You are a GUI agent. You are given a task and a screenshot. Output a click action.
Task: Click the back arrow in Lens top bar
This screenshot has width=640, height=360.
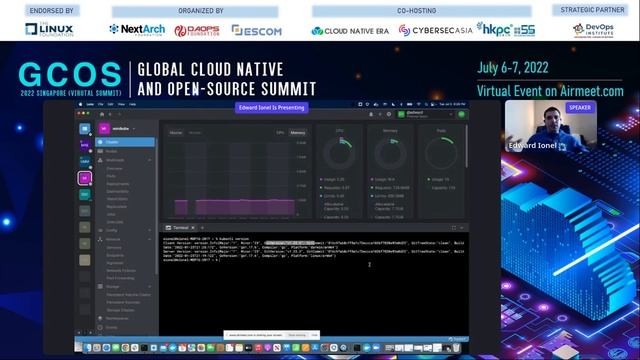pyautogui.click(x=110, y=114)
